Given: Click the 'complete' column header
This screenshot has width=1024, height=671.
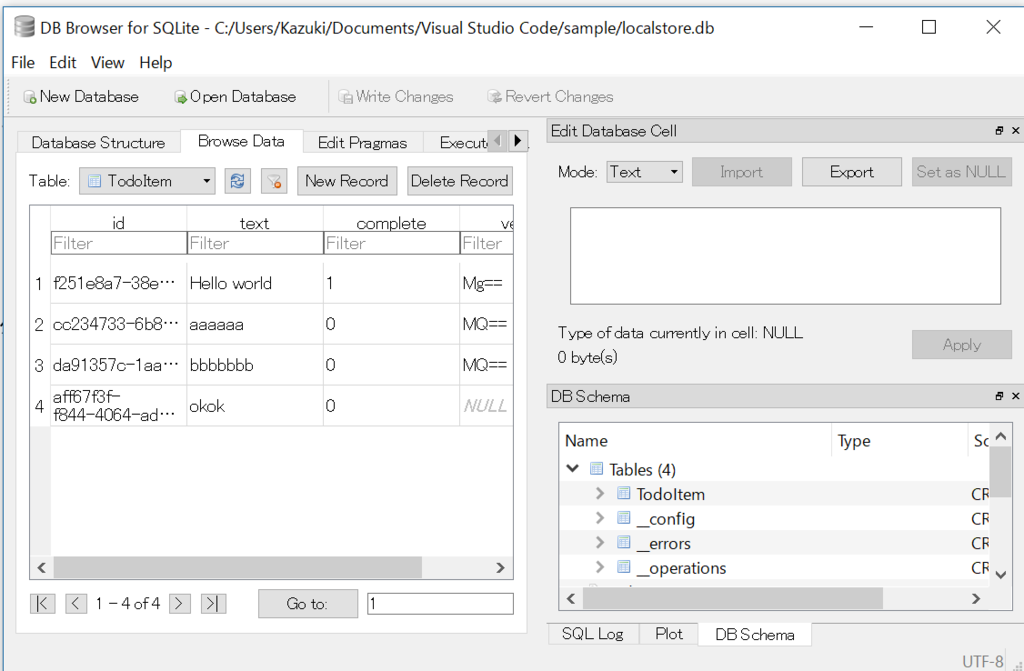Looking at the screenshot, I should pos(391,223).
